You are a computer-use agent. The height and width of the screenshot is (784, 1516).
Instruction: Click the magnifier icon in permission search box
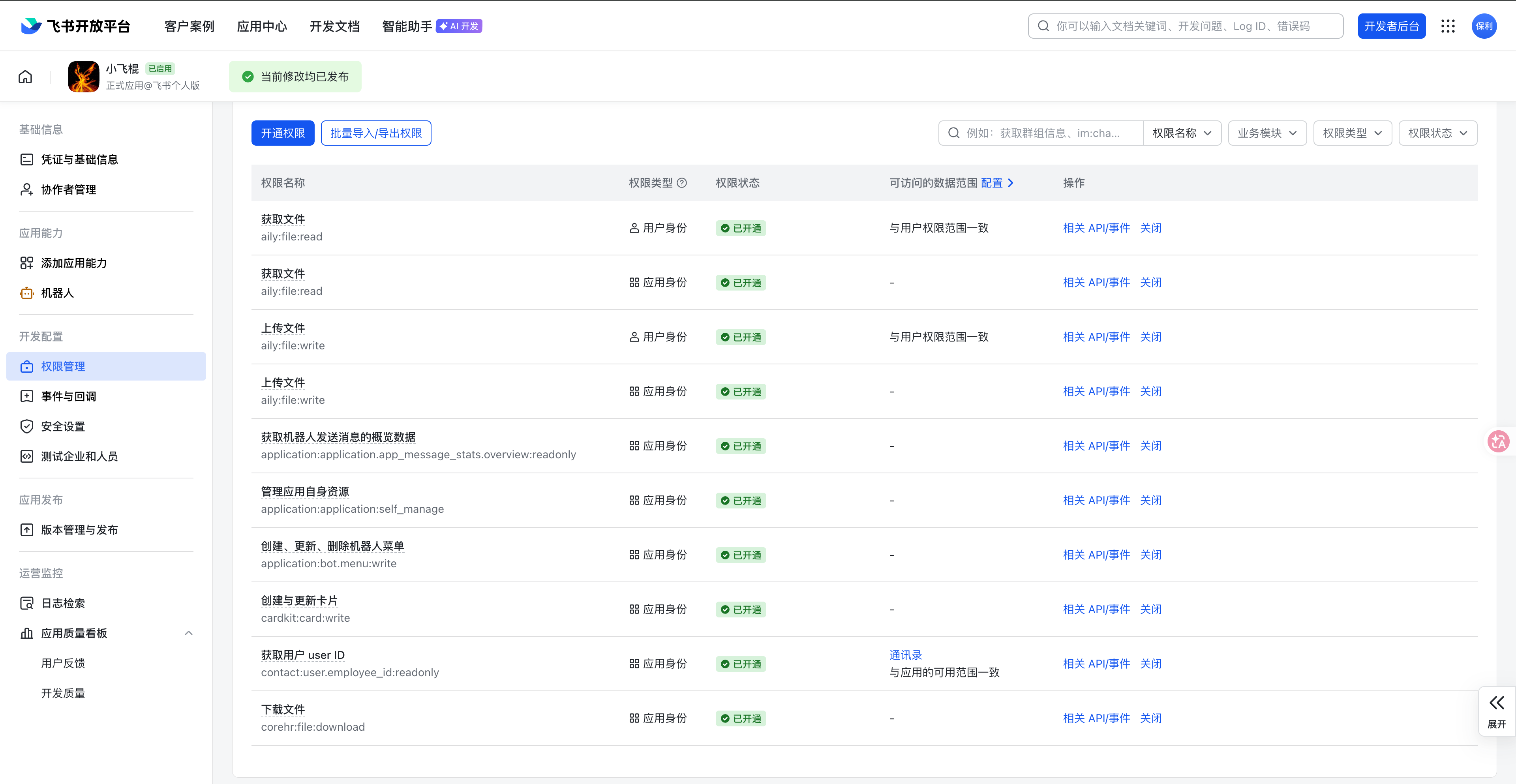point(954,133)
